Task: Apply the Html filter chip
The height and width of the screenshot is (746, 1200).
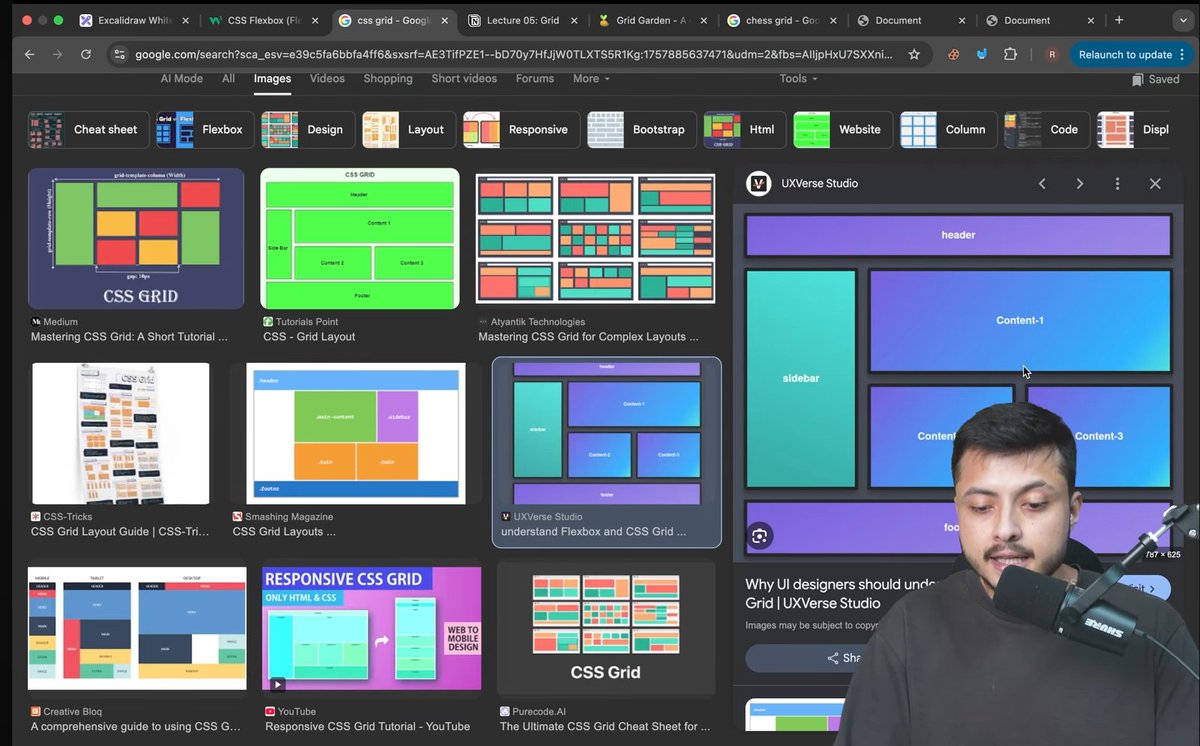Action: (745, 130)
